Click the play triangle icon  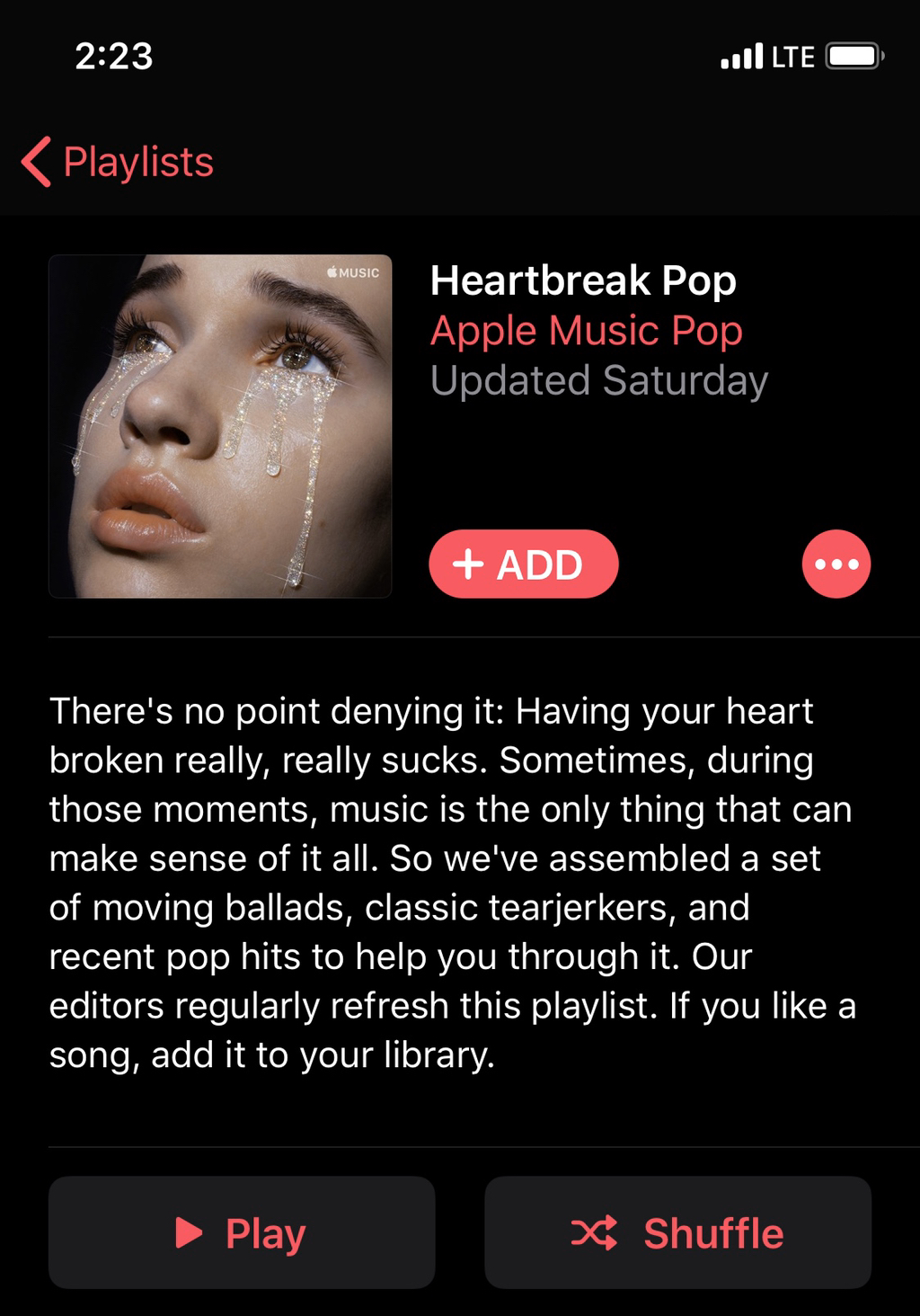tap(189, 1232)
